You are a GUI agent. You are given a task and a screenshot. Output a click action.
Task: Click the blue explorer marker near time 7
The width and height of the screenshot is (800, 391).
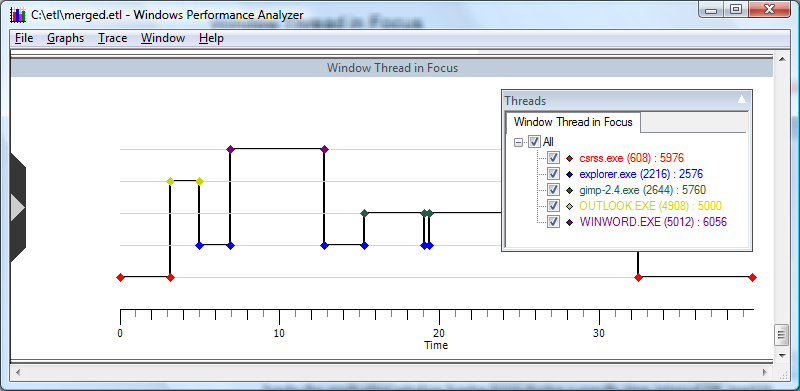pyautogui.click(x=230, y=246)
